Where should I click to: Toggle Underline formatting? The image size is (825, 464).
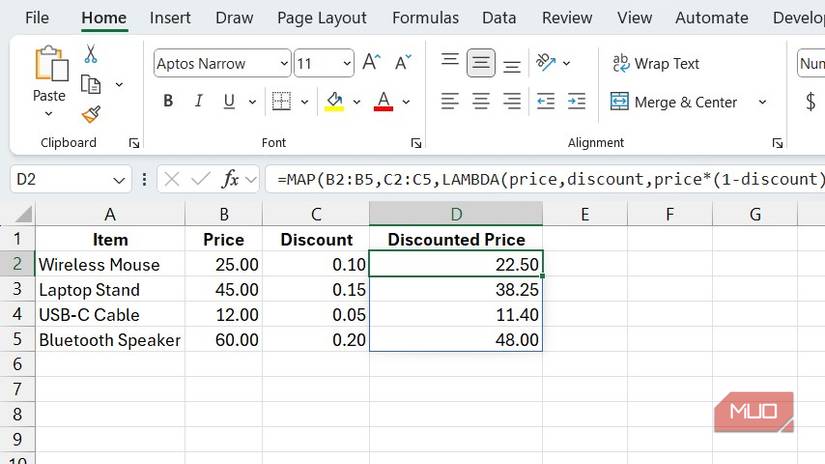[x=229, y=101]
